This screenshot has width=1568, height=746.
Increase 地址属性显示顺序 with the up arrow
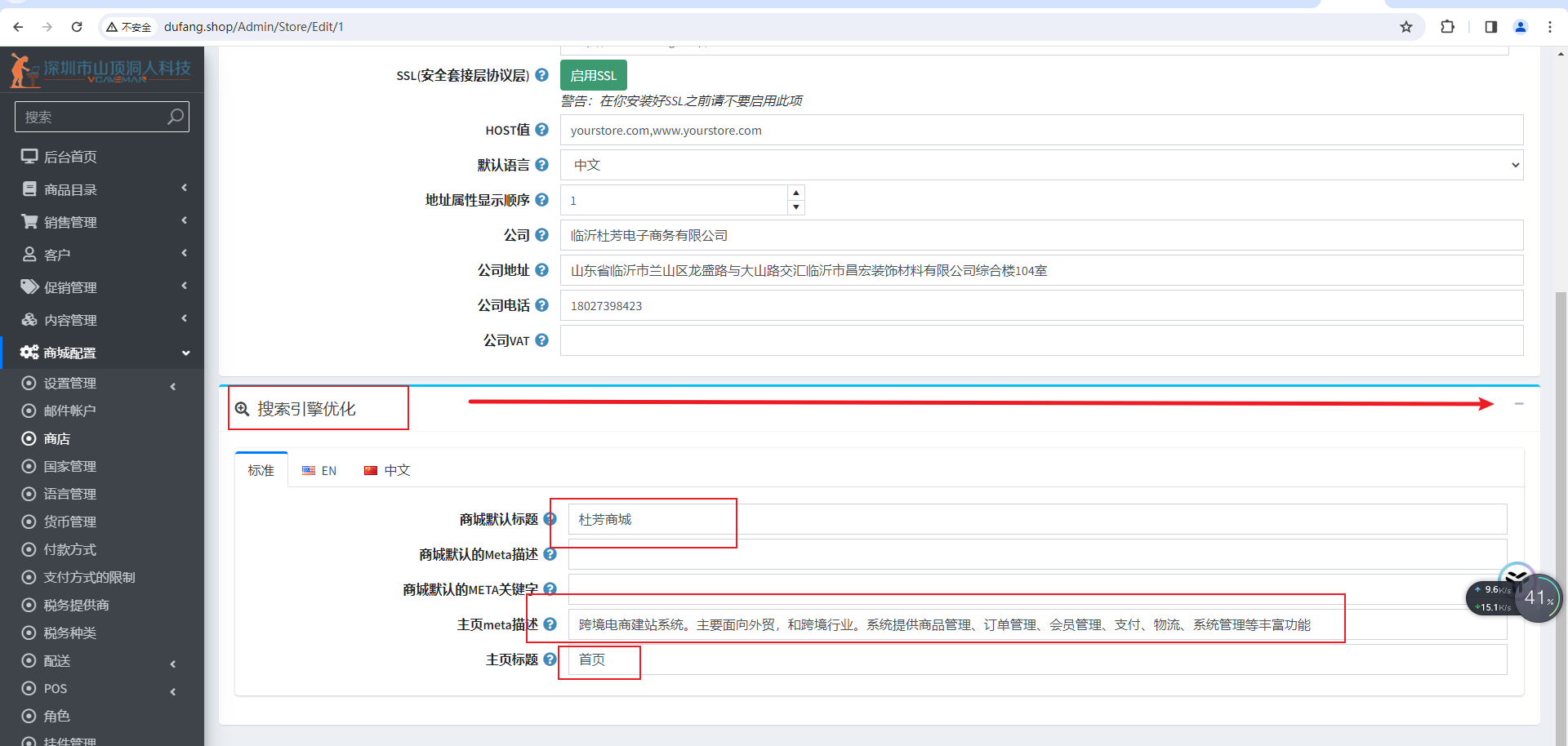(795, 193)
